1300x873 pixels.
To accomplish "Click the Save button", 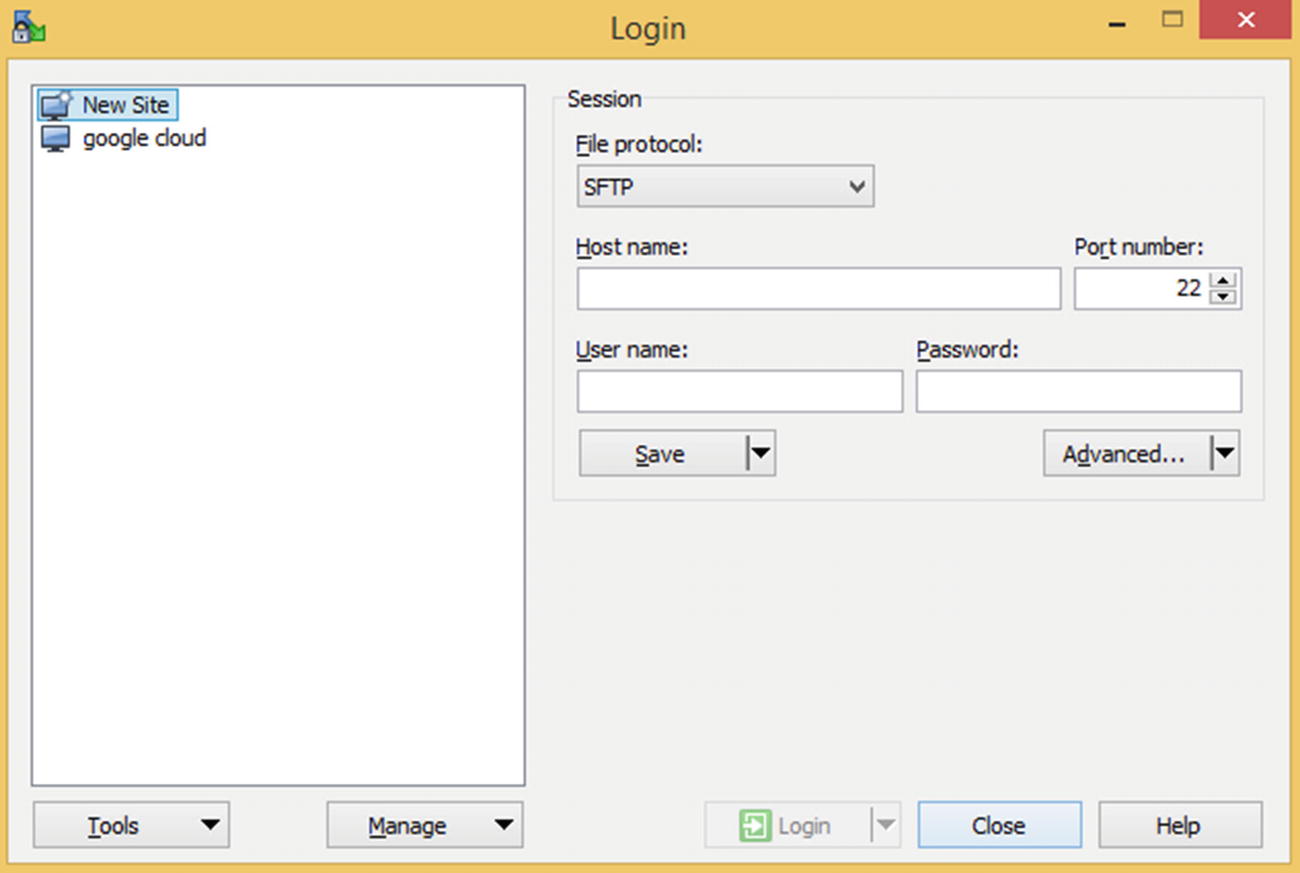I will click(662, 453).
